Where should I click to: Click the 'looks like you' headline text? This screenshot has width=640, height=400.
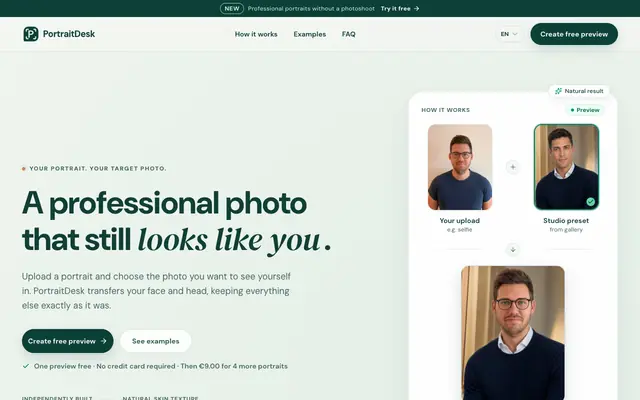[229, 240]
